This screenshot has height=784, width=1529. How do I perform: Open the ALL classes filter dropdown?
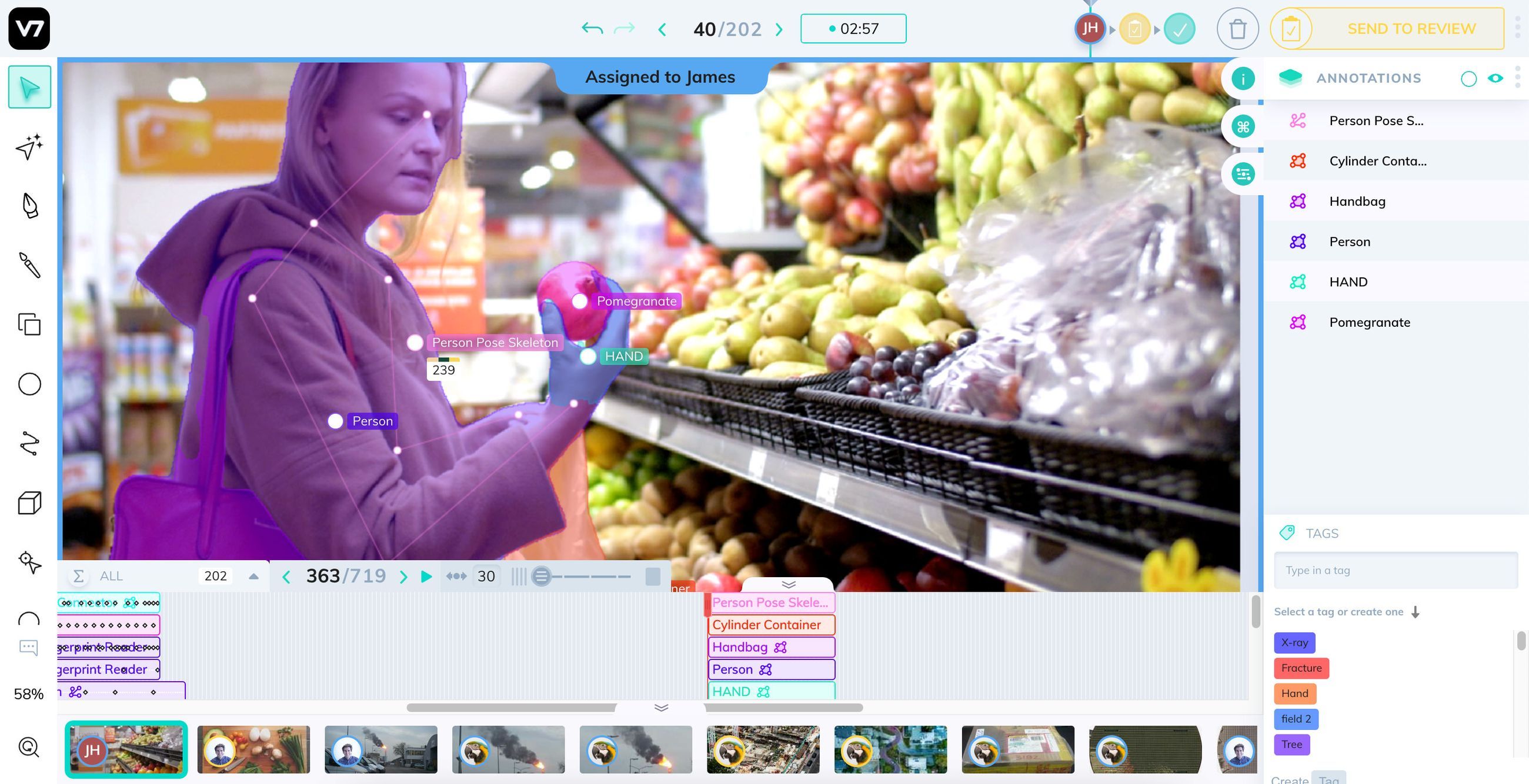coord(254,575)
